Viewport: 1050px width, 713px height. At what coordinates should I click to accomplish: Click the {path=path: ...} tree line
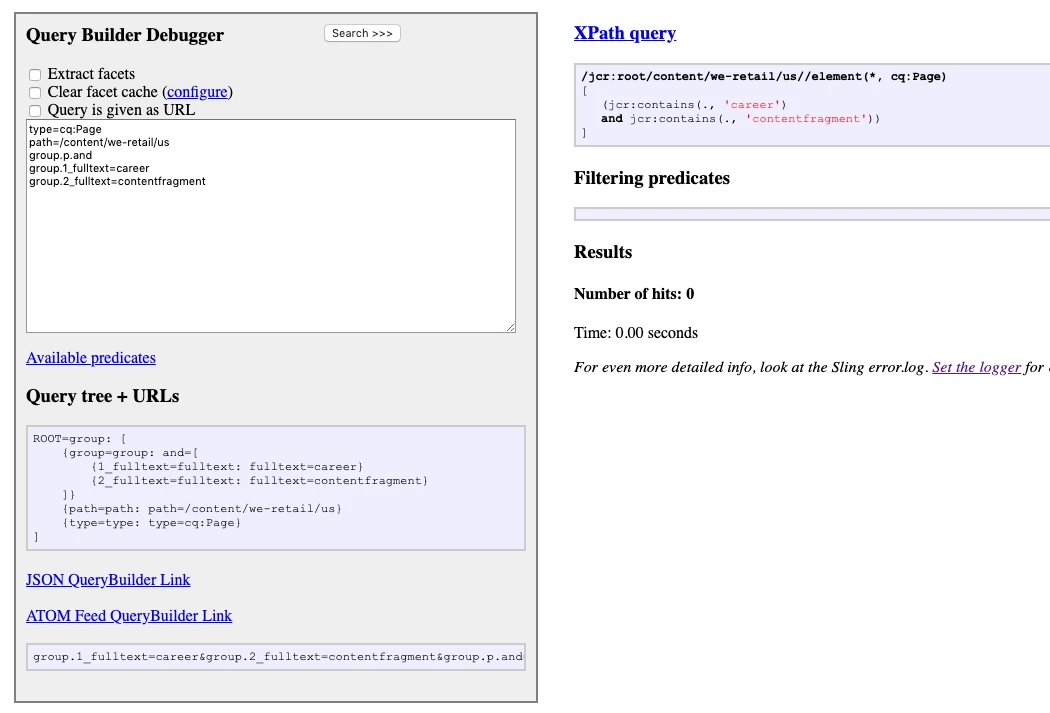coord(202,509)
